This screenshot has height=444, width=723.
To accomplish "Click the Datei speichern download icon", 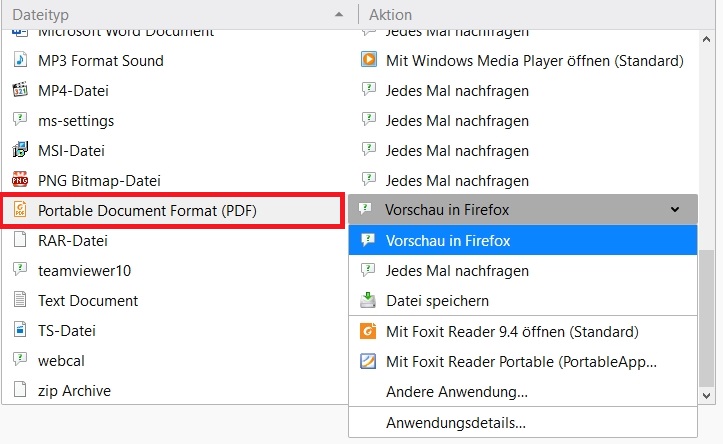I will point(368,300).
